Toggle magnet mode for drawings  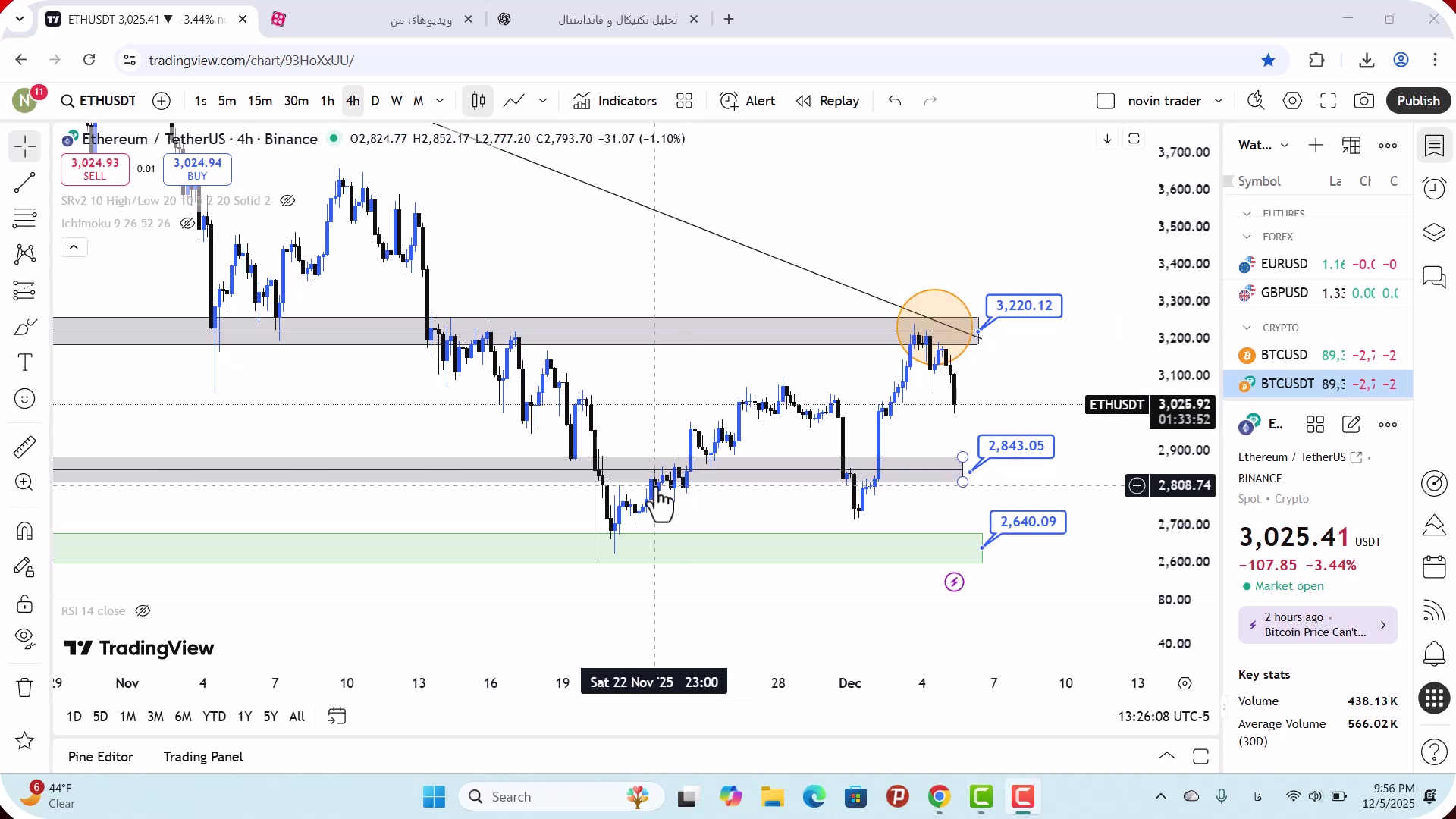[24, 531]
